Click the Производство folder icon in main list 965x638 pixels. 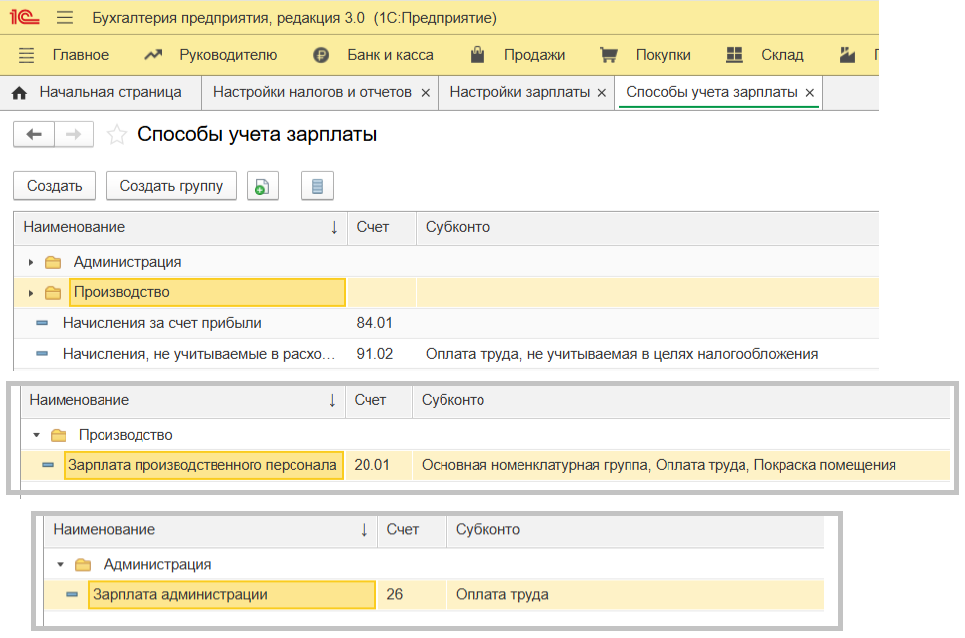(53, 293)
